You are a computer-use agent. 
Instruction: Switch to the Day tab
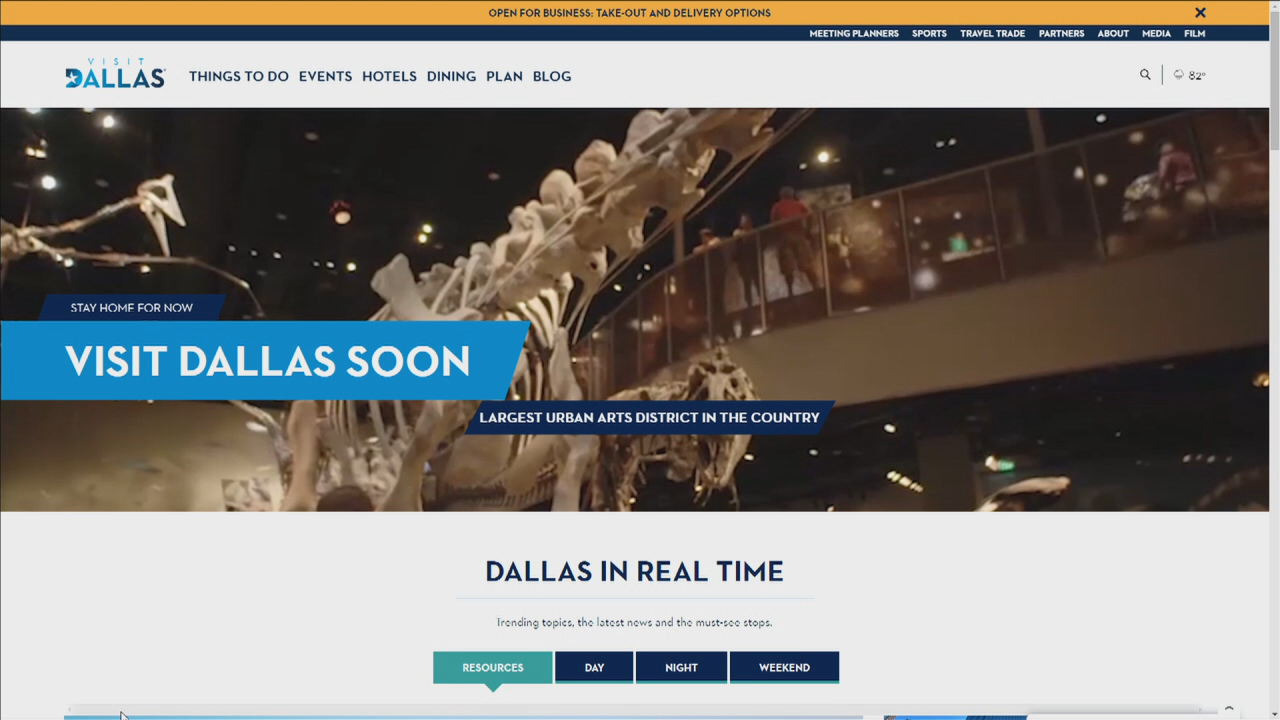(x=594, y=667)
